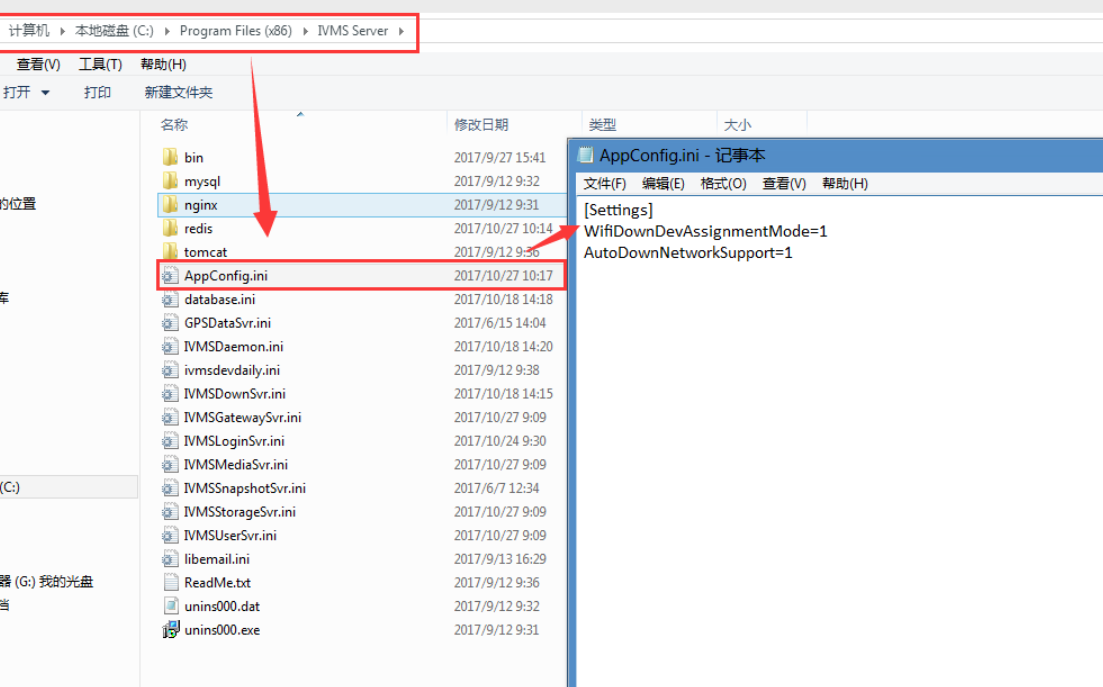Select the ivmsdevdaily.ini file name

(x=232, y=370)
